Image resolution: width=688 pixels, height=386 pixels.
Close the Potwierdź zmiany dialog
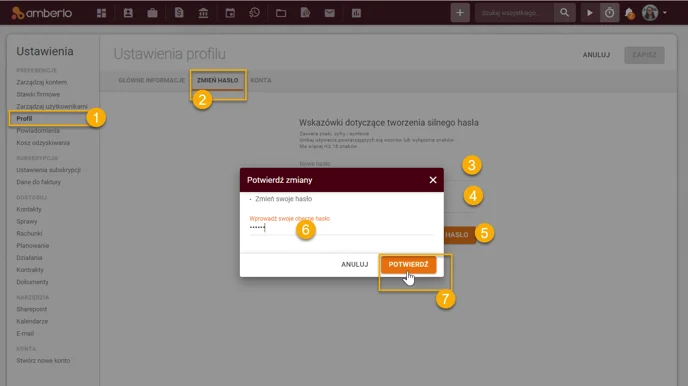point(433,180)
